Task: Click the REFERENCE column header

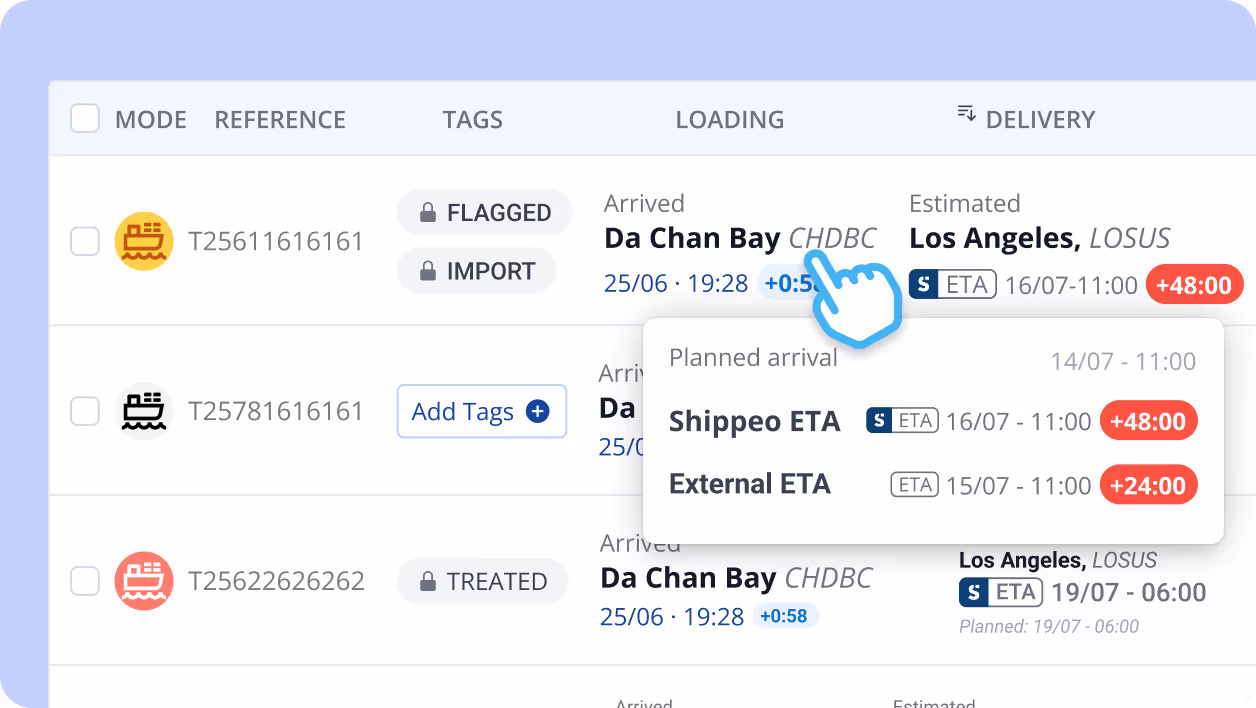Action: [280, 119]
